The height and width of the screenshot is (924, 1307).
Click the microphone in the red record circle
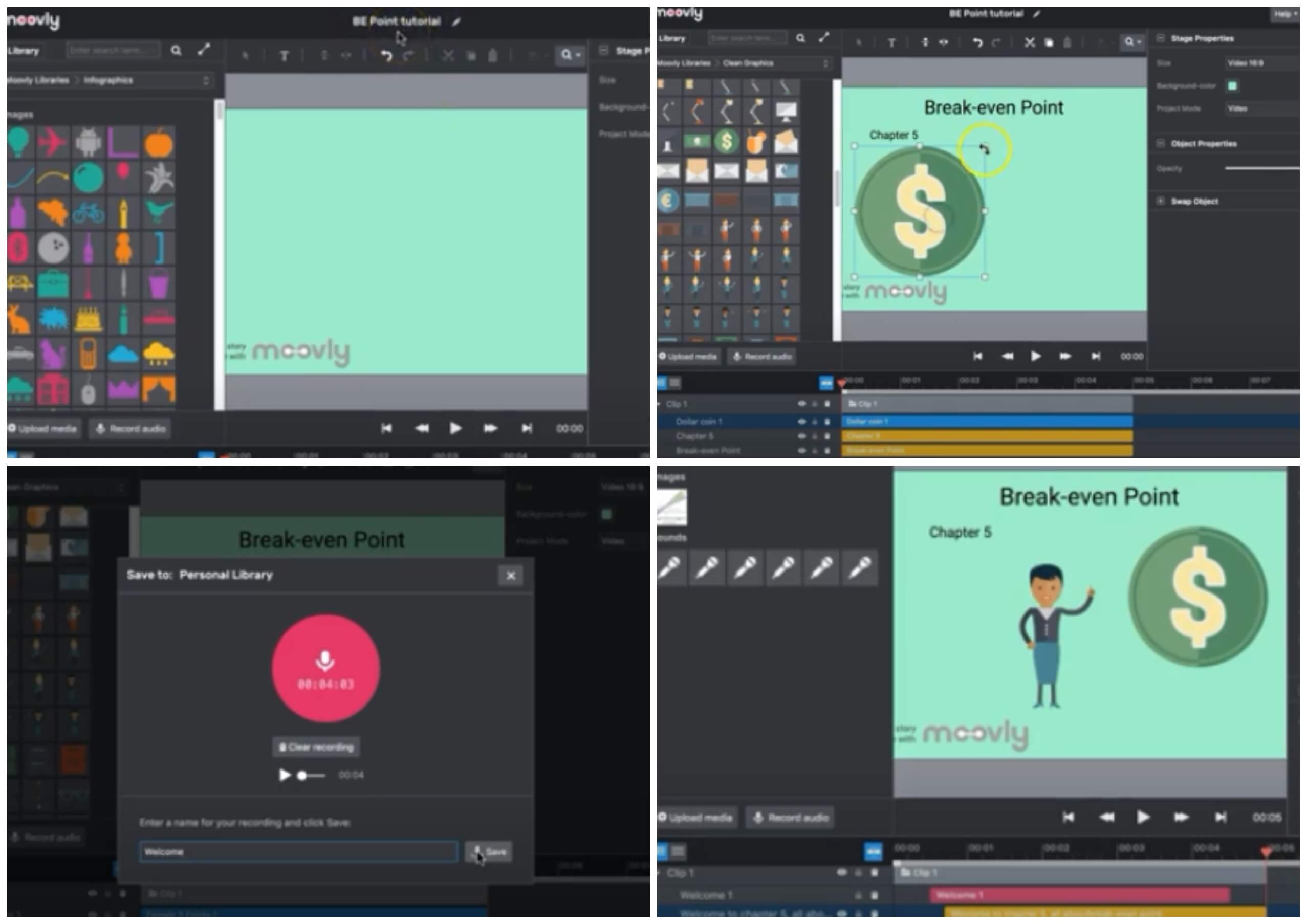325,660
